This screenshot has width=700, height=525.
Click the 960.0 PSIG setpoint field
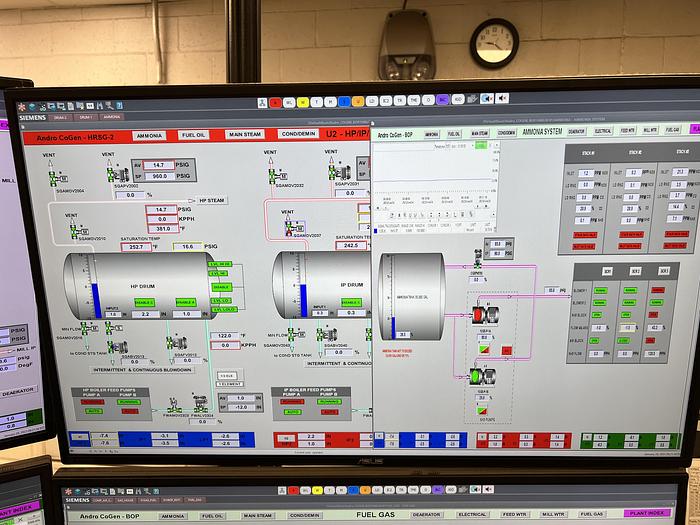coord(158,176)
